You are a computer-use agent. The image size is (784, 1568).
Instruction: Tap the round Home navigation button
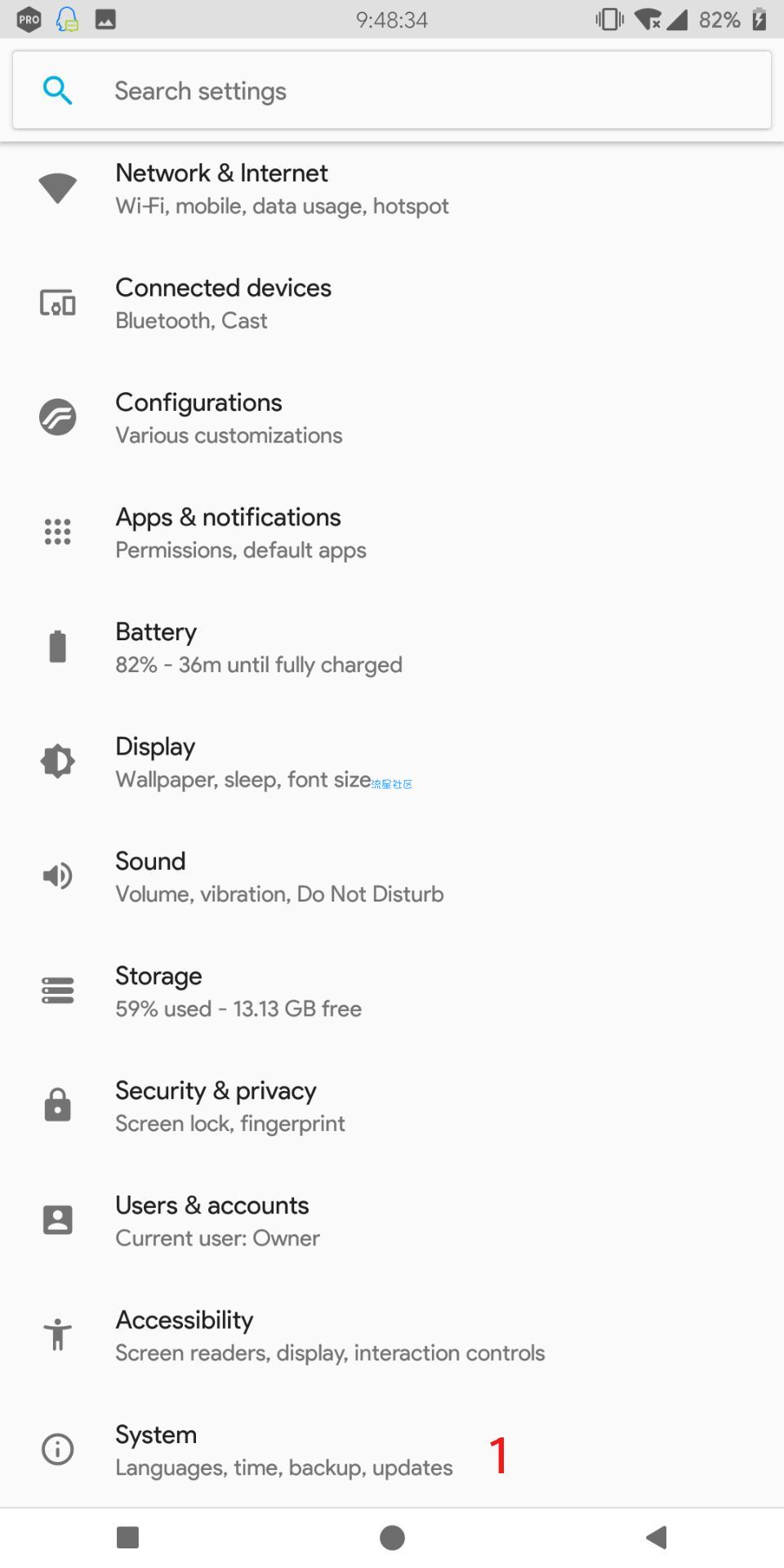click(392, 1538)
